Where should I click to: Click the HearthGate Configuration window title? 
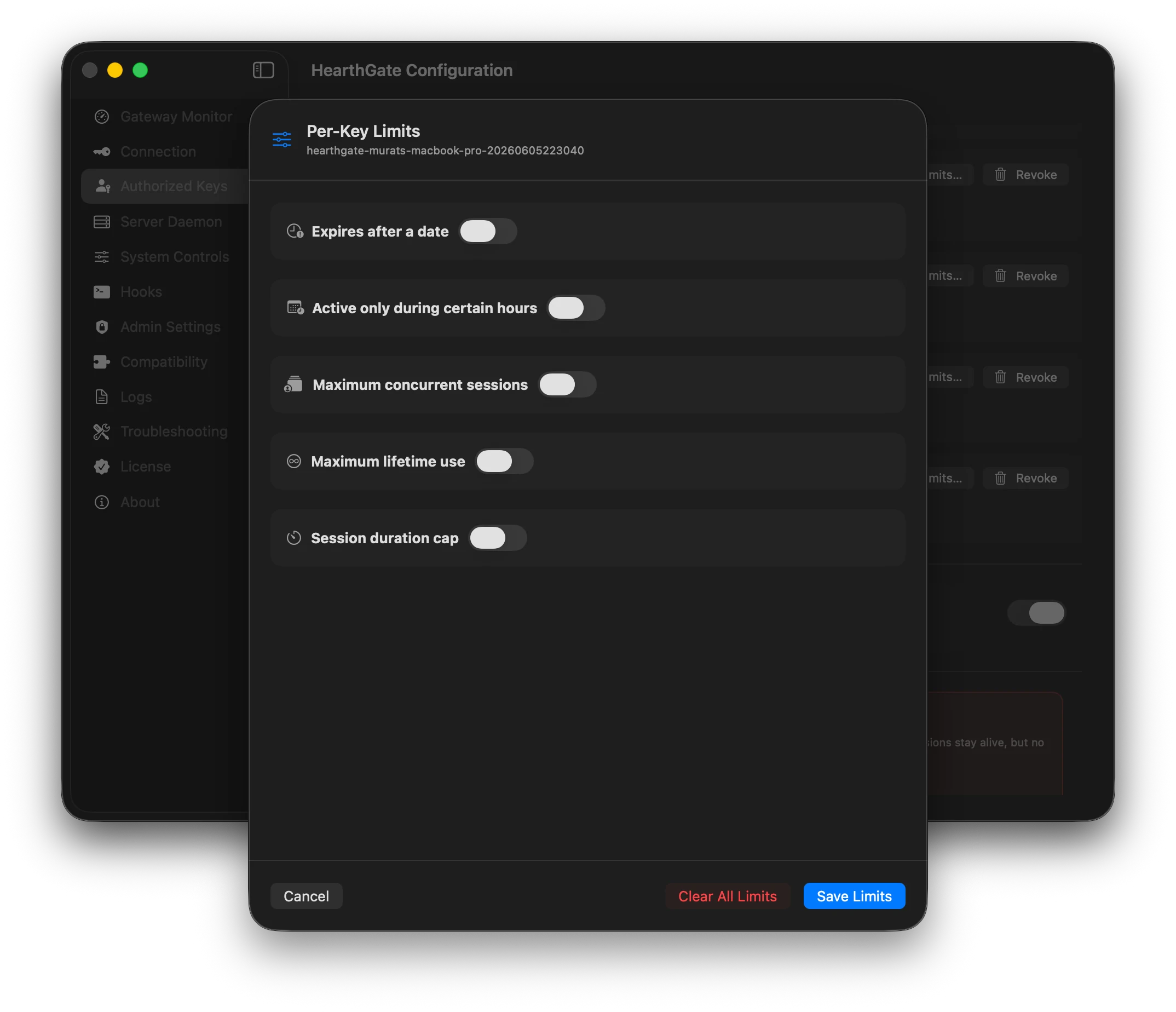pos(412,71)
